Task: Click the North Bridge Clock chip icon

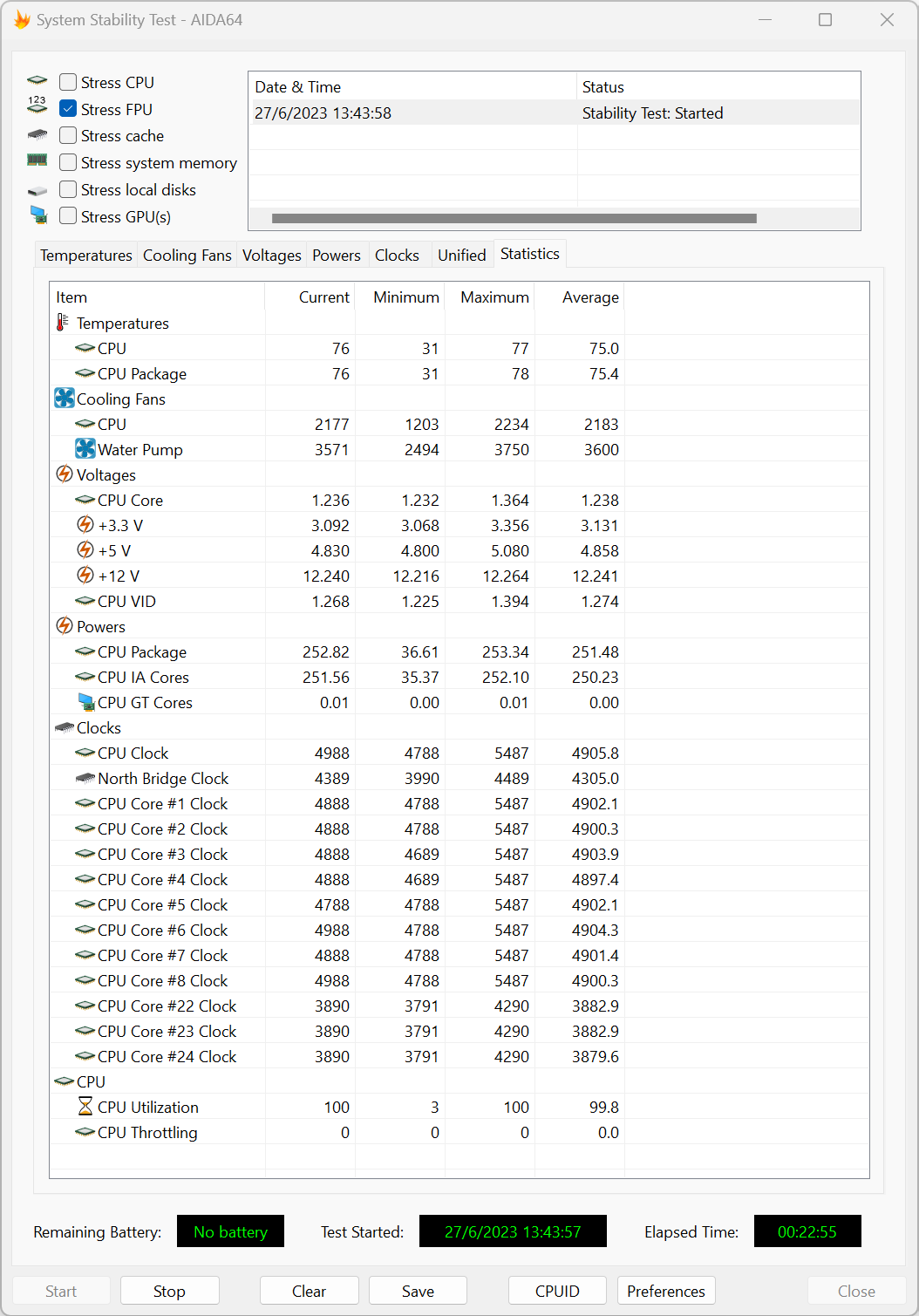Action: point(85,778)
